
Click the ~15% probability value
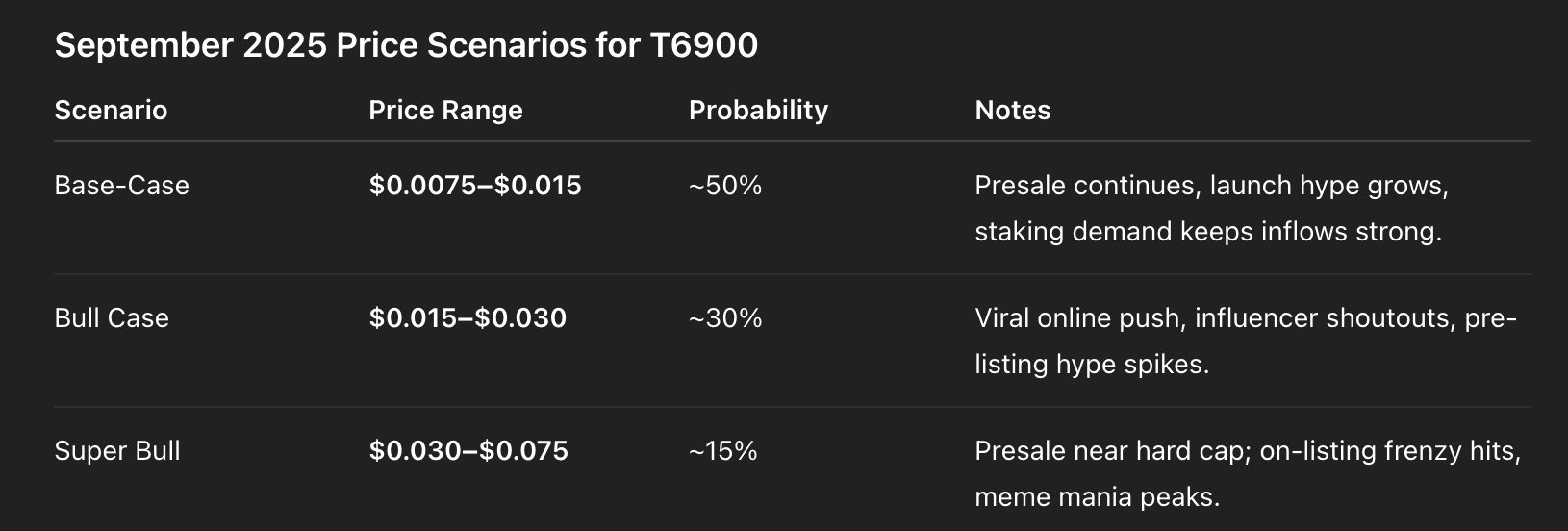tap(723, 450)
